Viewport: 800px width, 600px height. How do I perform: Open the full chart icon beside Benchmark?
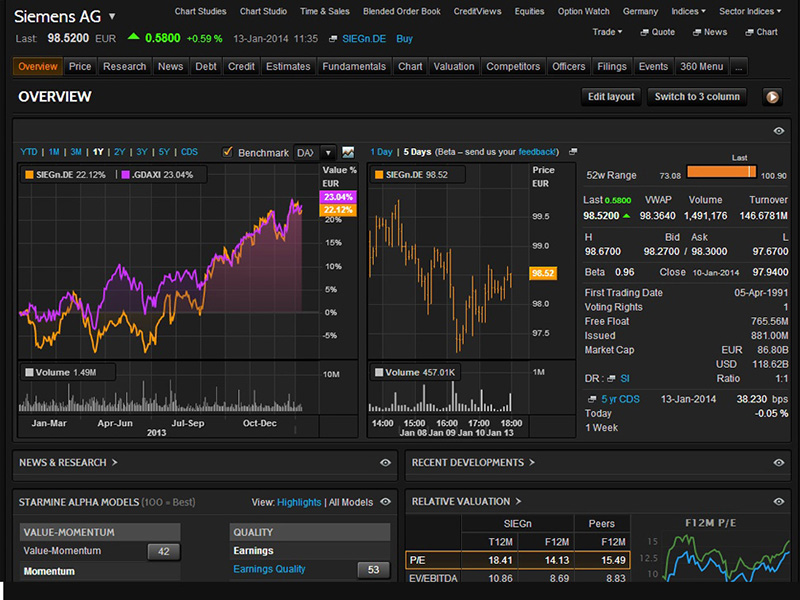(348, 152)
